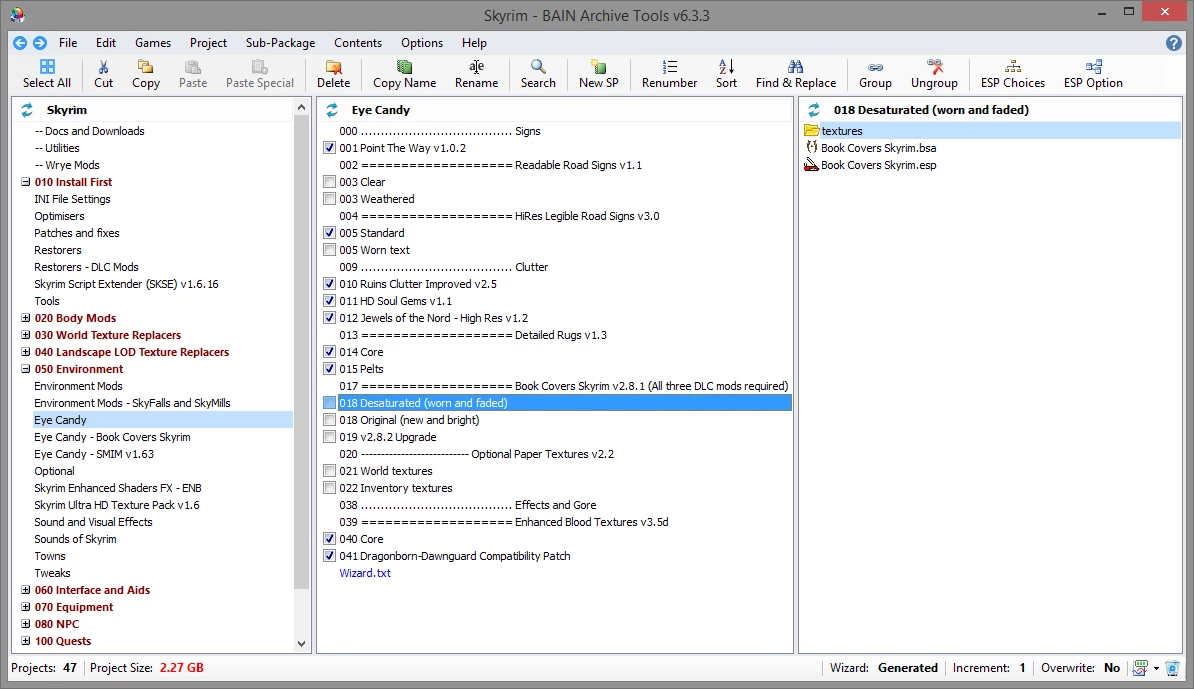Select the Book Covers Skyrim.bsa file
The width and height of the screenshot is (1194, 689).
click(x=878, y=148)
